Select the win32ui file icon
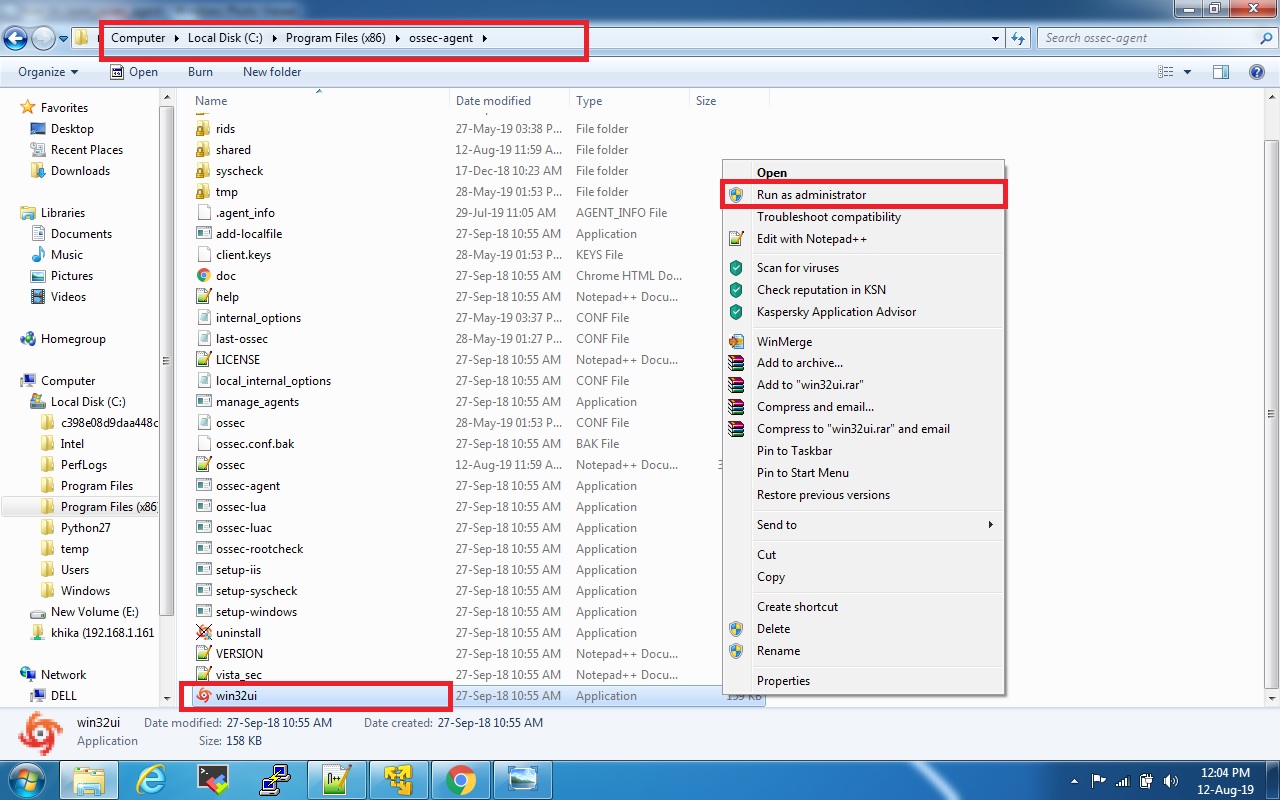Viewport: 1280px width, 800px height. pos(204,696)
